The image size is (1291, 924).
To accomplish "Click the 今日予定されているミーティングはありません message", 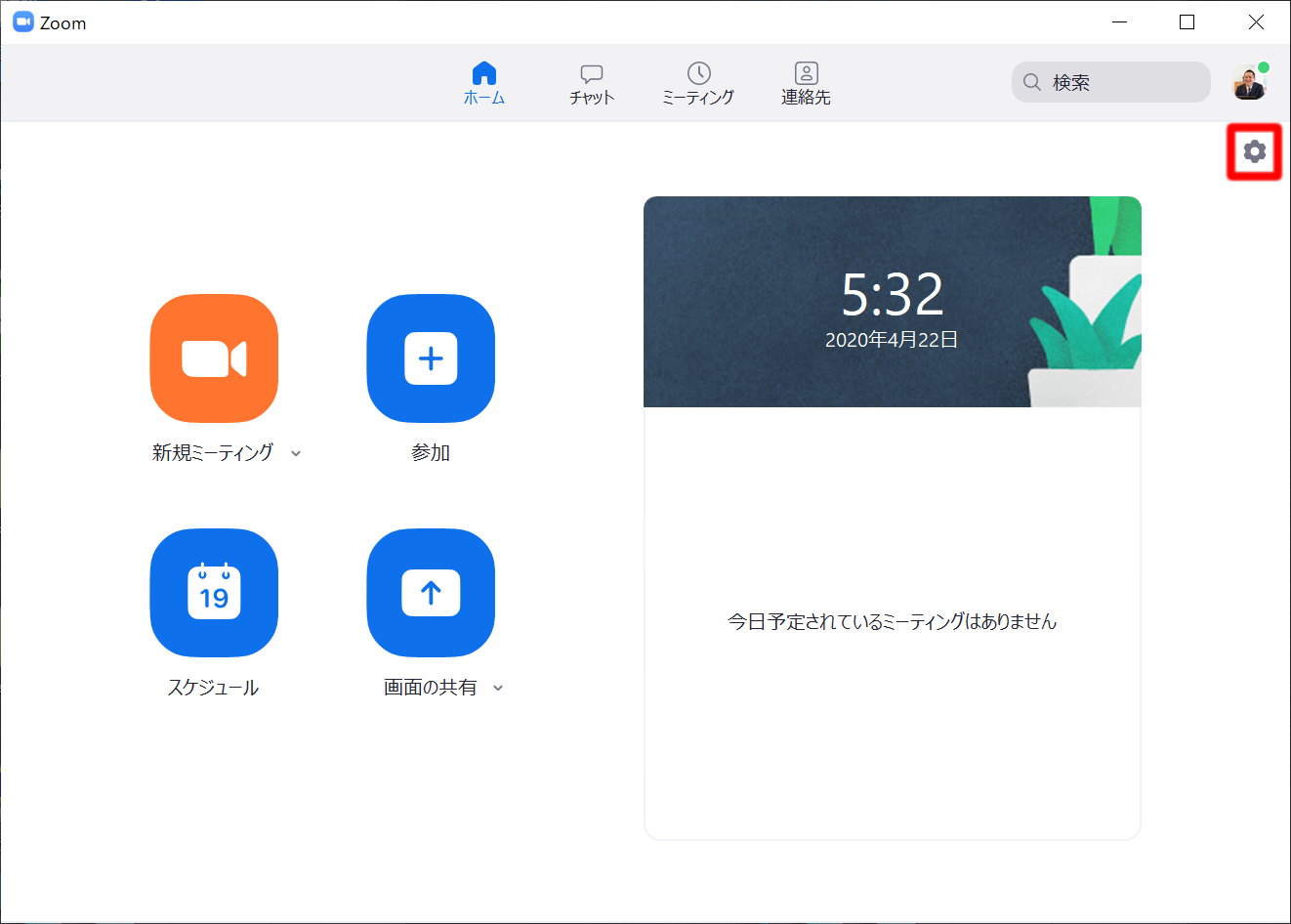I will coord(892,621).
